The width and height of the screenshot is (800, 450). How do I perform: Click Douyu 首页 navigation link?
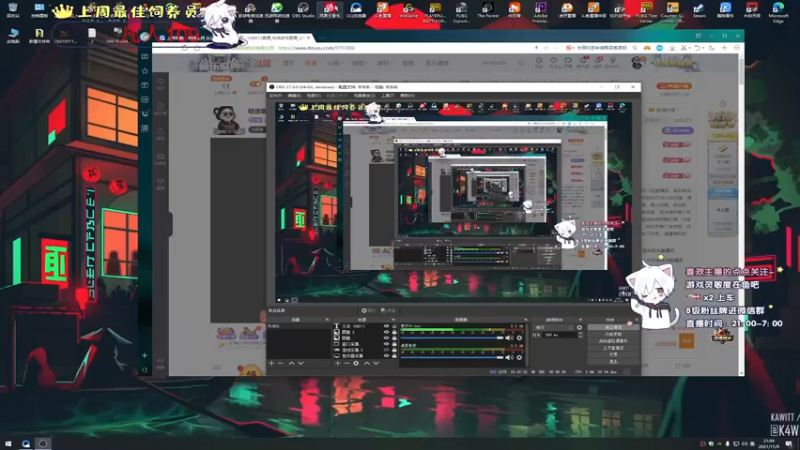[x=289, y=63]
